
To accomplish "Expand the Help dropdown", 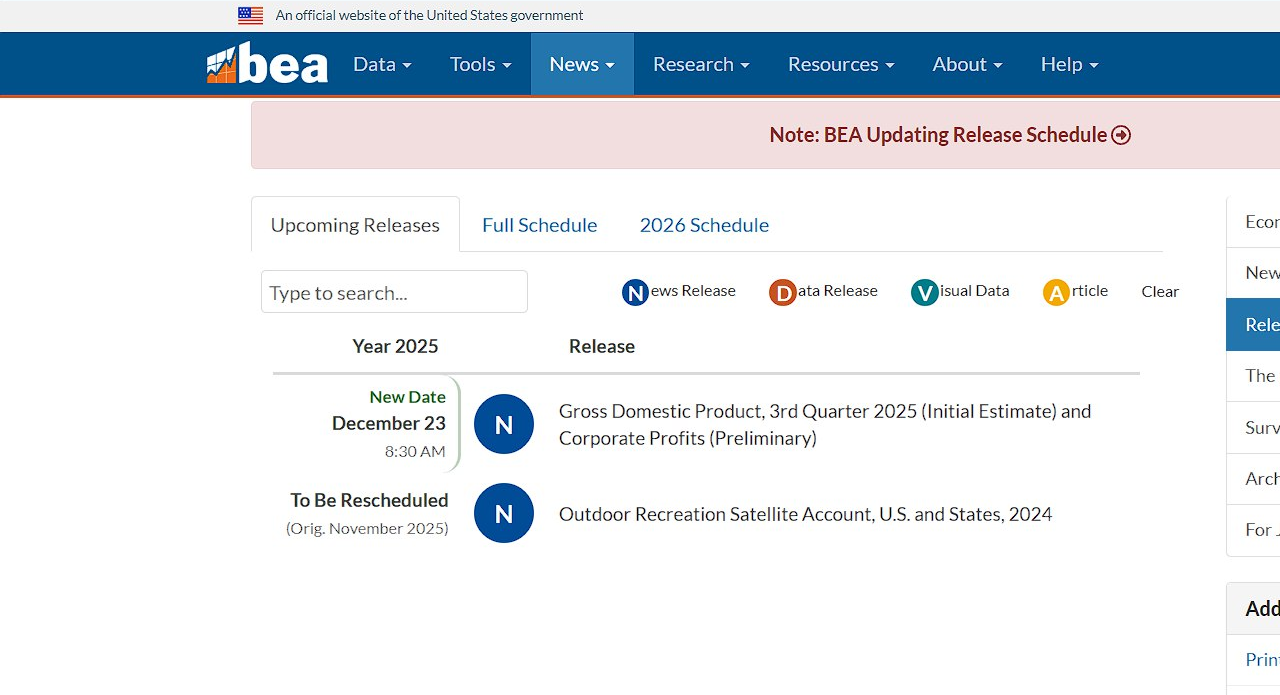I will click(1068, 63).
